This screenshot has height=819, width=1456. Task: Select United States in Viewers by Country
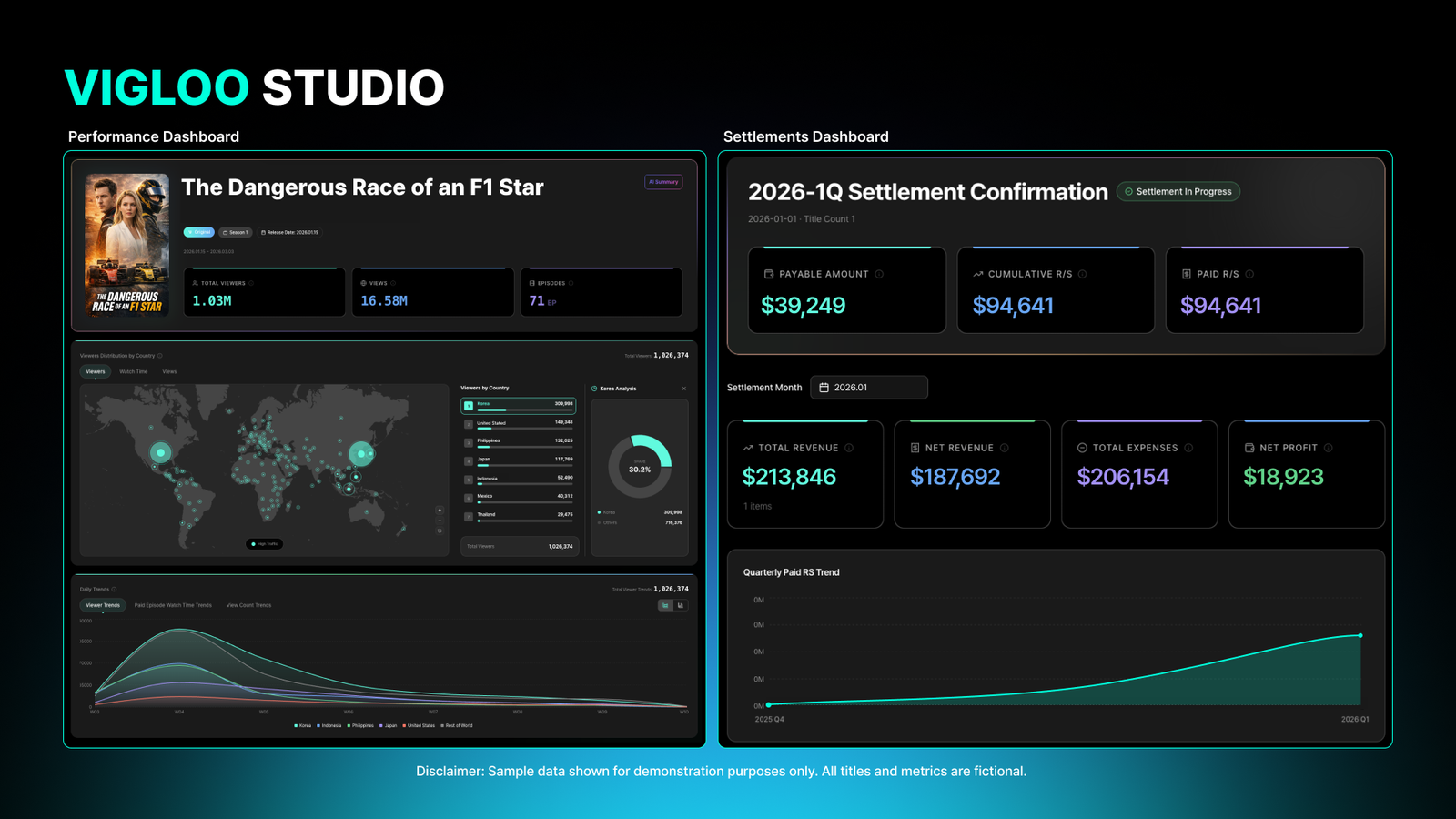[518, 424]
